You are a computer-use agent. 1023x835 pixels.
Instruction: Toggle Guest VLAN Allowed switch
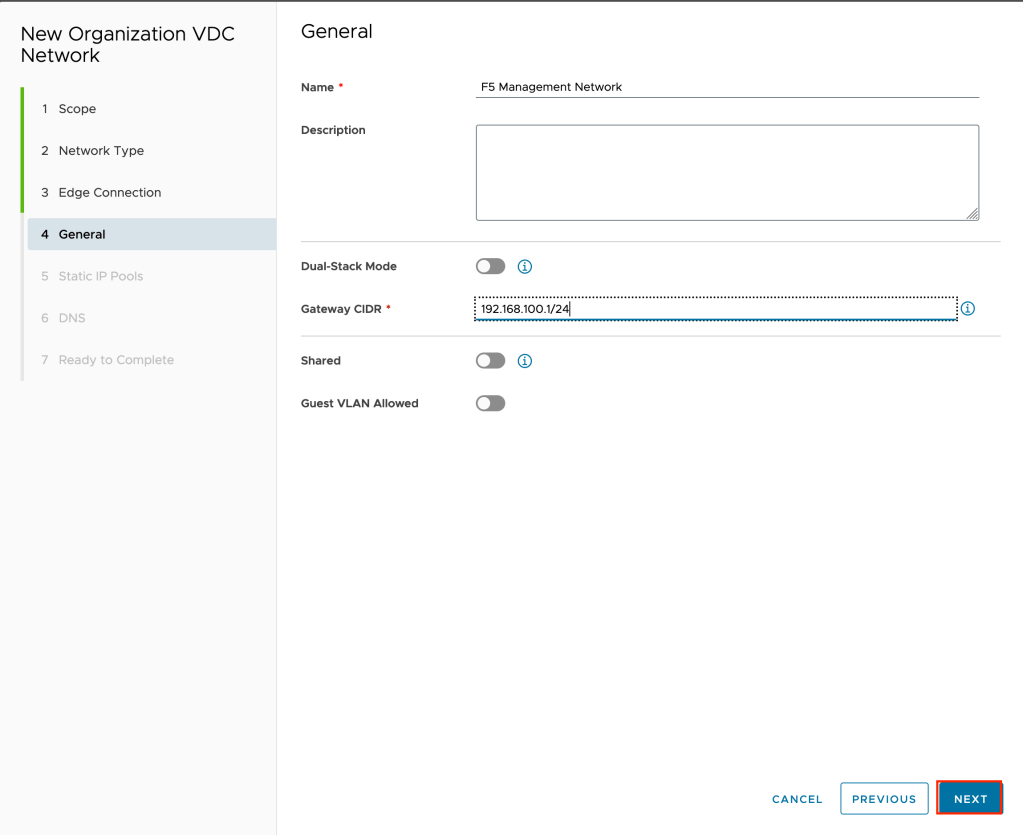tap(490, 404)
